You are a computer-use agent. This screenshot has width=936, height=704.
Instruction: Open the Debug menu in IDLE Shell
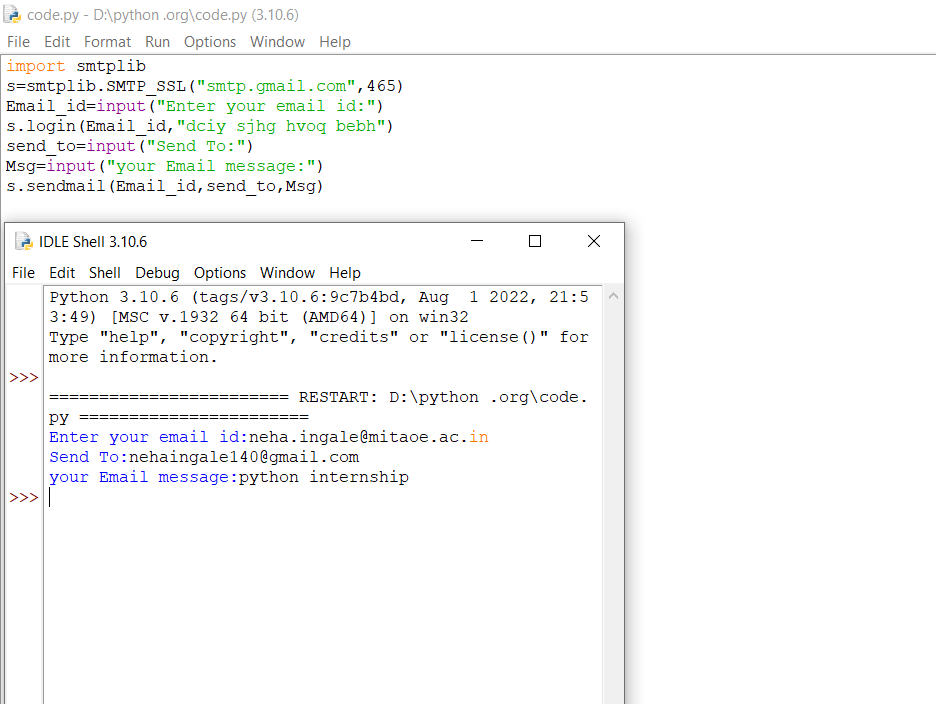click(157, 272)
